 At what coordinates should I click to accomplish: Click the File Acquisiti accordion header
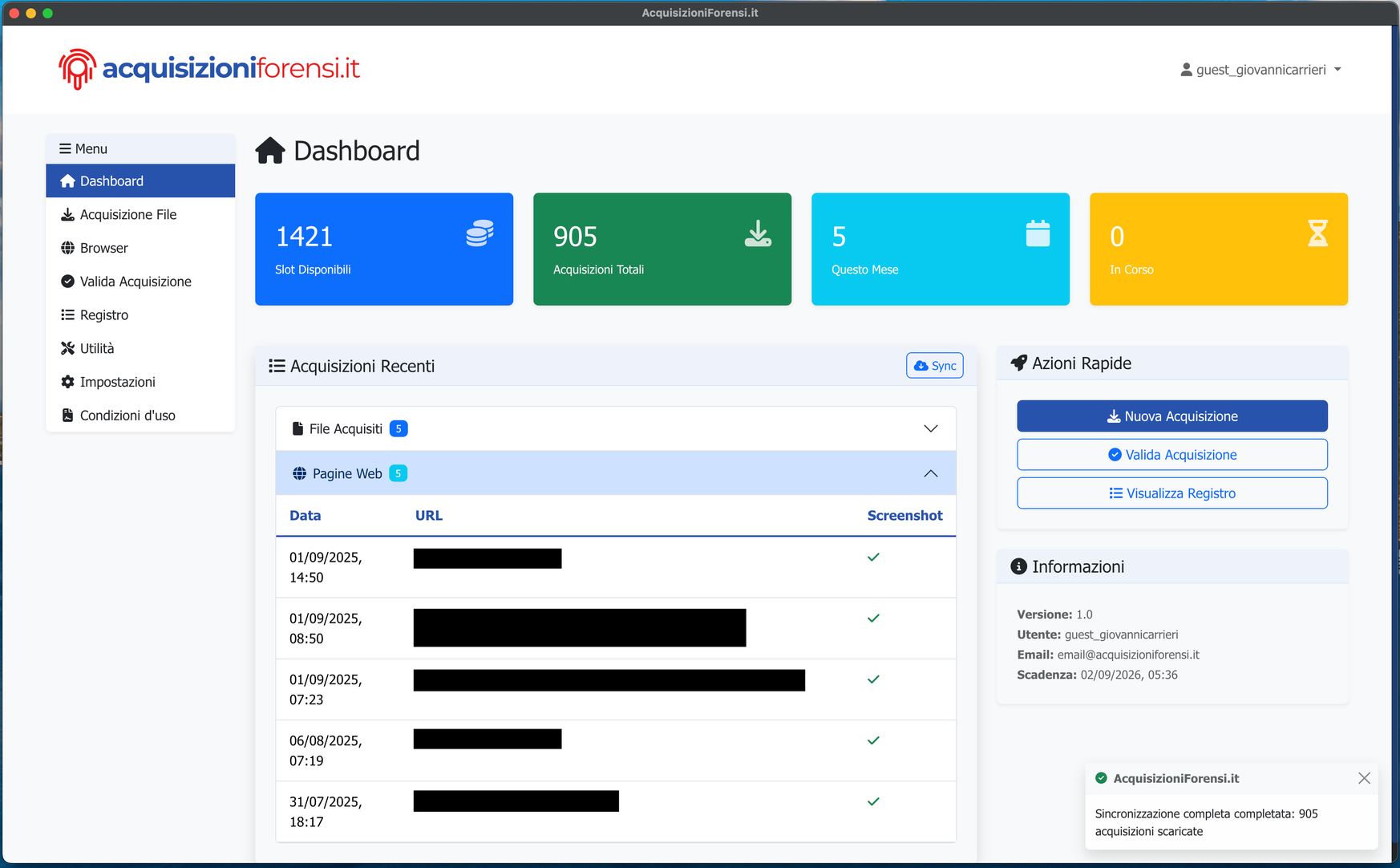(616, 429)
